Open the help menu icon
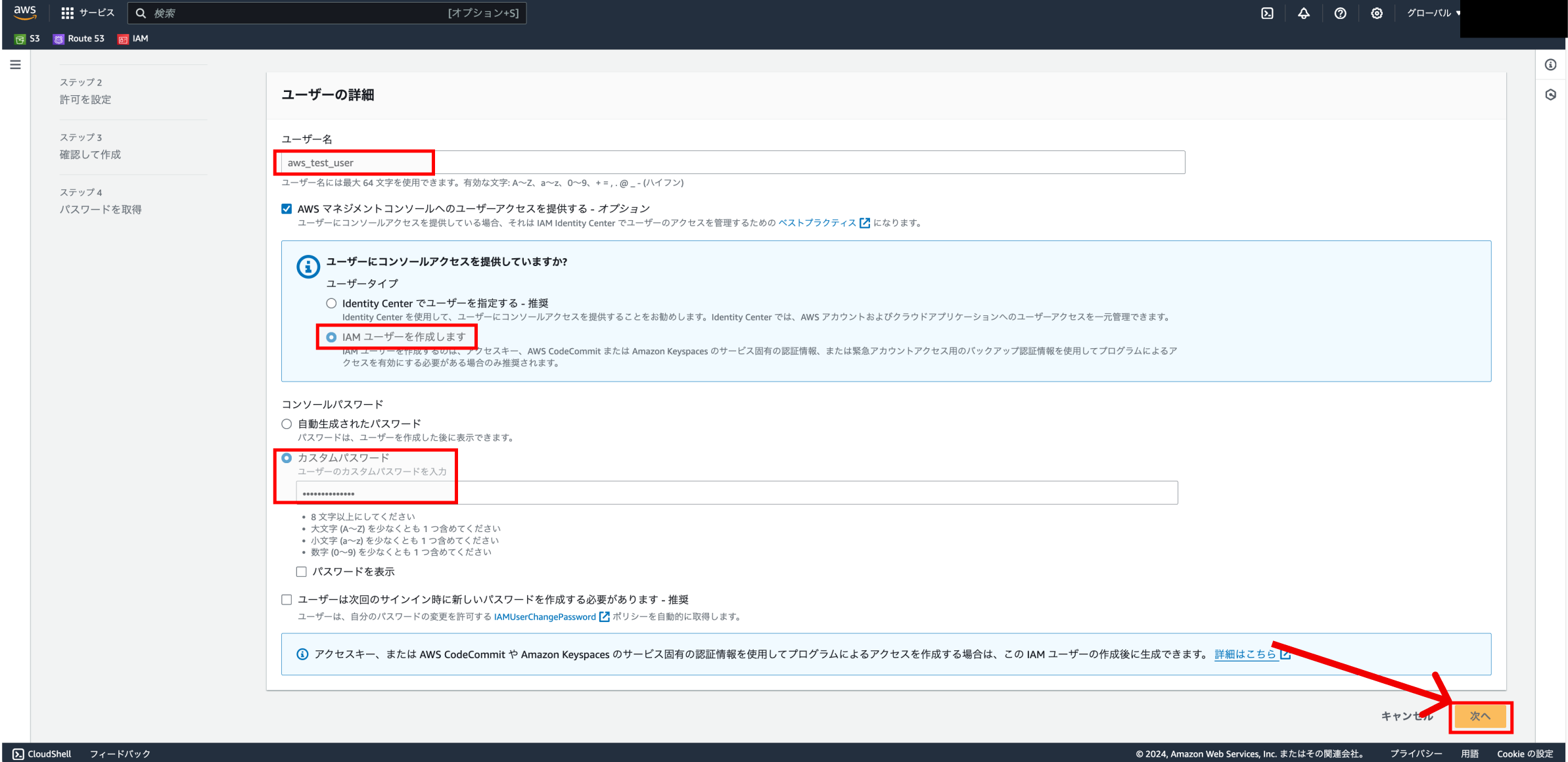Image resolution: width=1568 pixels, height=762 pixels. tap(1341, 12)
